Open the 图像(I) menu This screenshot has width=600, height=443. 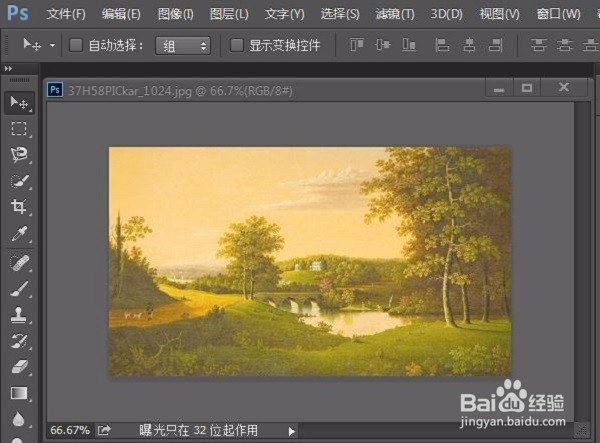point(176,14)
